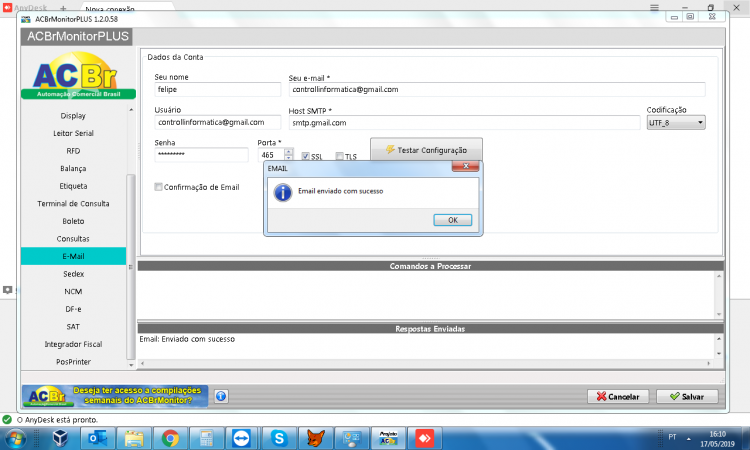Open the fox icon app in the taskbar

(x=315, y=438)
